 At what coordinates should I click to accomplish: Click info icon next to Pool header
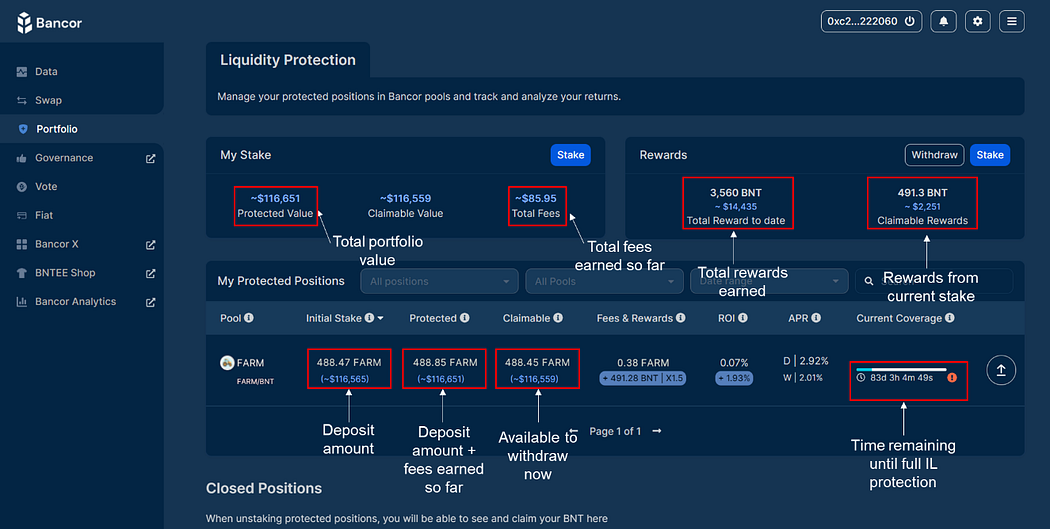tap(249, 318)
